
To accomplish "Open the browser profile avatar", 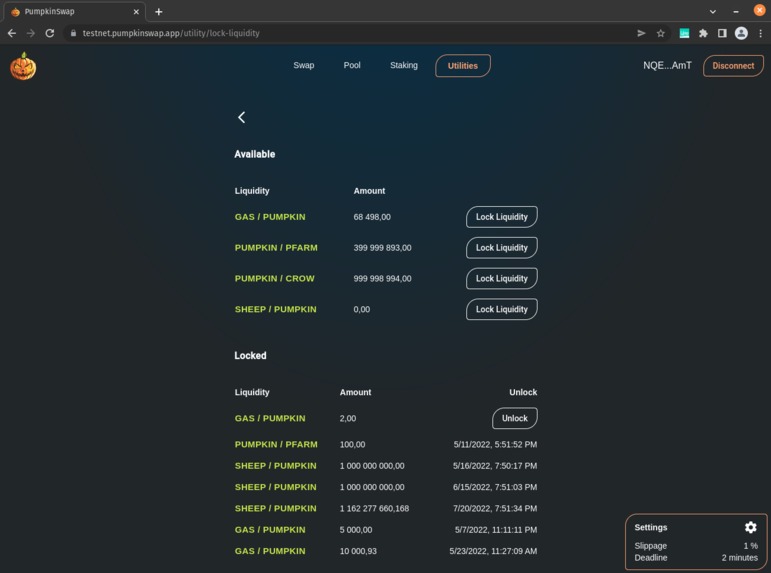I will tap(741, 33).
